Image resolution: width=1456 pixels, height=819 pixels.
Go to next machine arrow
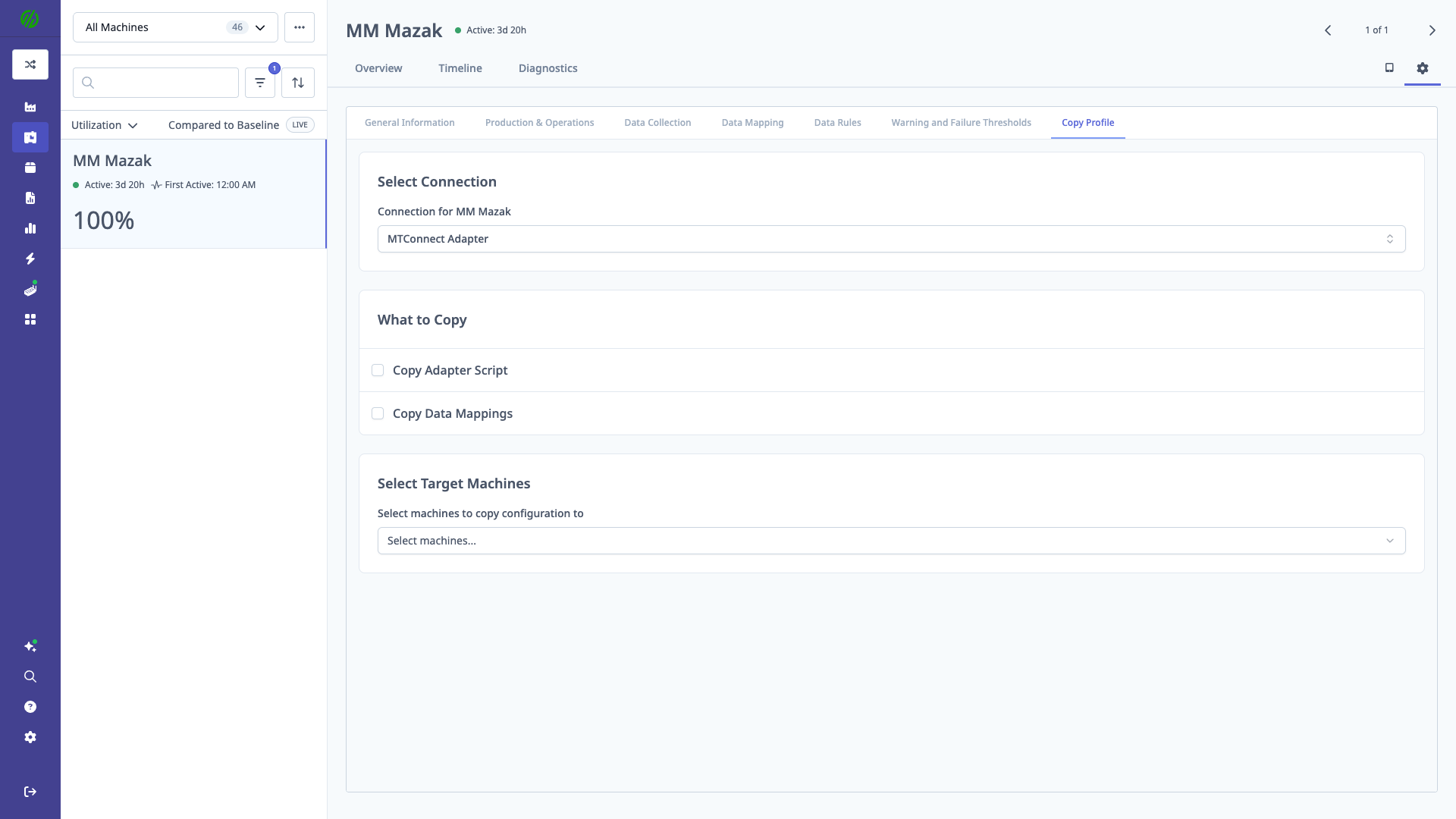point(1432,30)
